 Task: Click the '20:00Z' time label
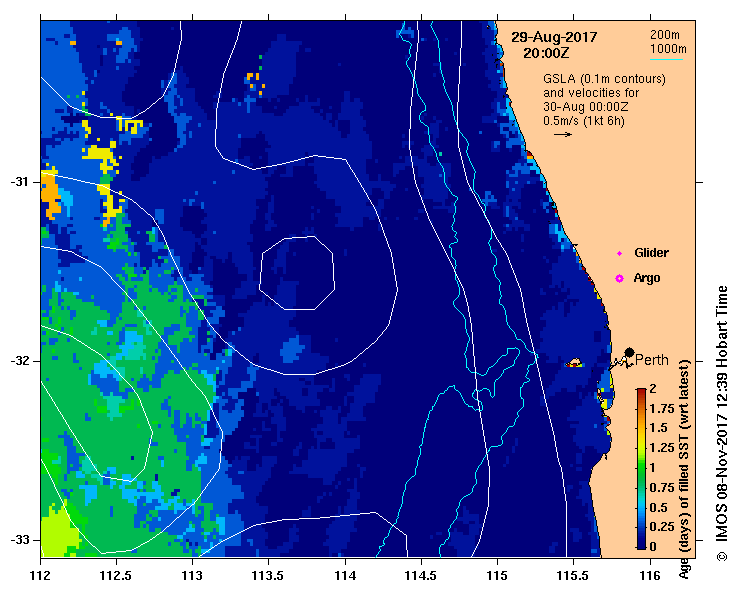pyautogui.click(x=546, y=53)
